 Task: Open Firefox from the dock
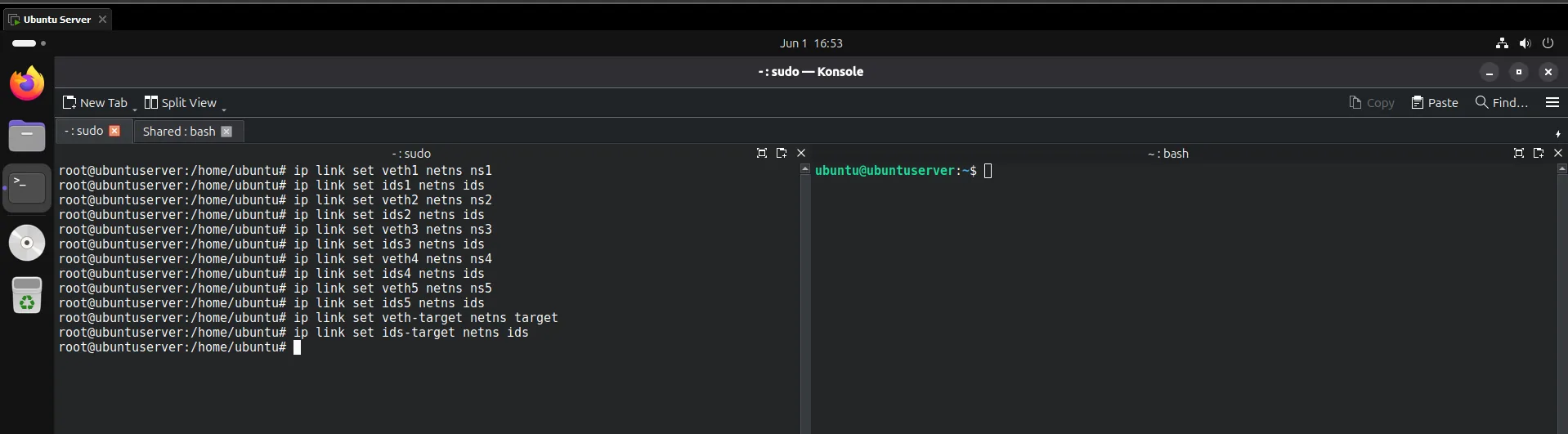click(x=27, y=83)
